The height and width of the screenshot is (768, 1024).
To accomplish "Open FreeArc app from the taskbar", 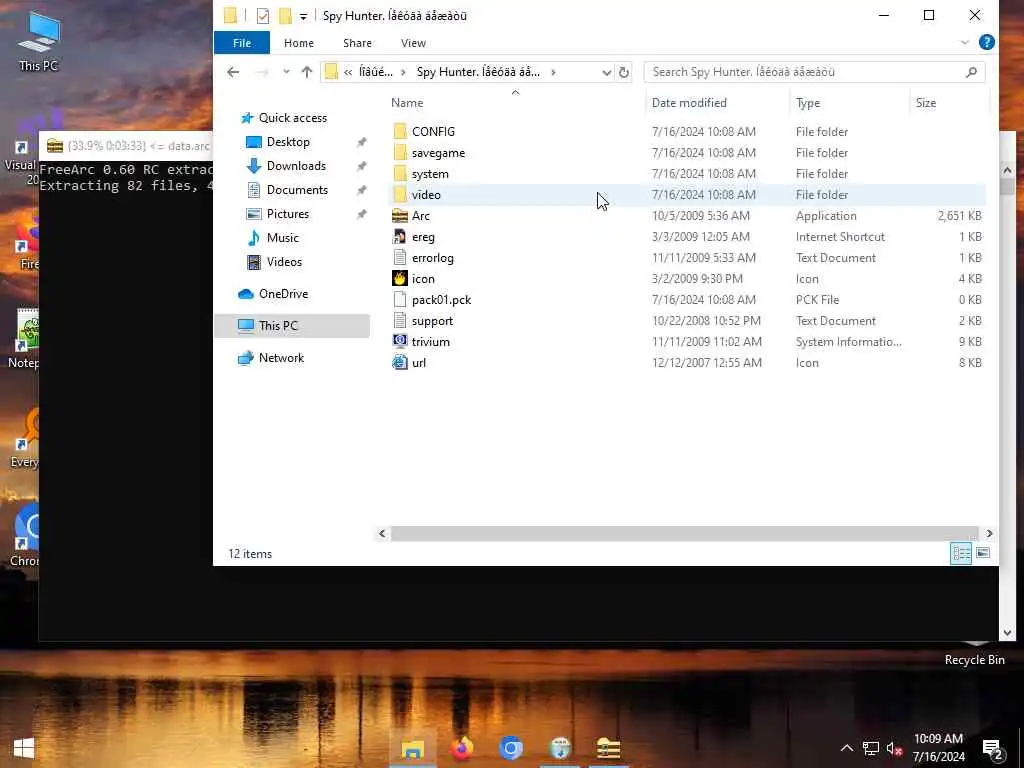I will tap(608, 748).
